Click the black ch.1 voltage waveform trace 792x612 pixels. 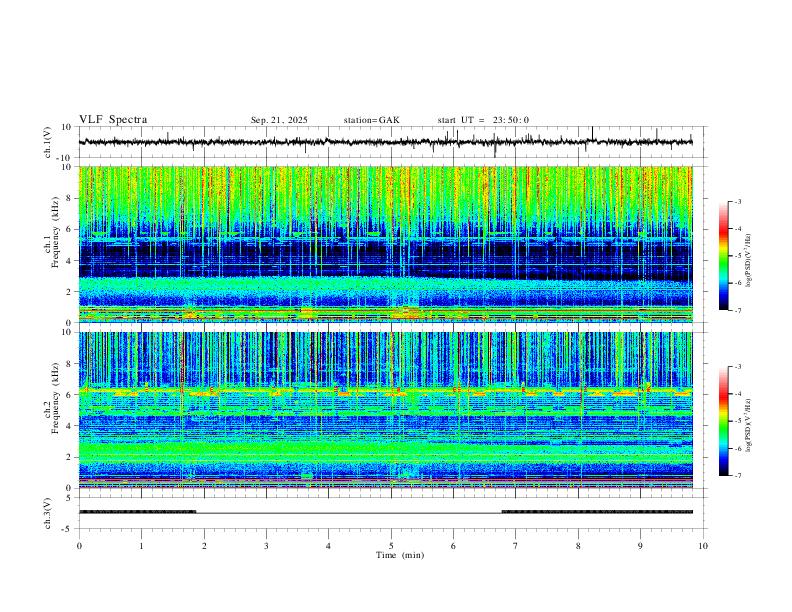[300, 142]
